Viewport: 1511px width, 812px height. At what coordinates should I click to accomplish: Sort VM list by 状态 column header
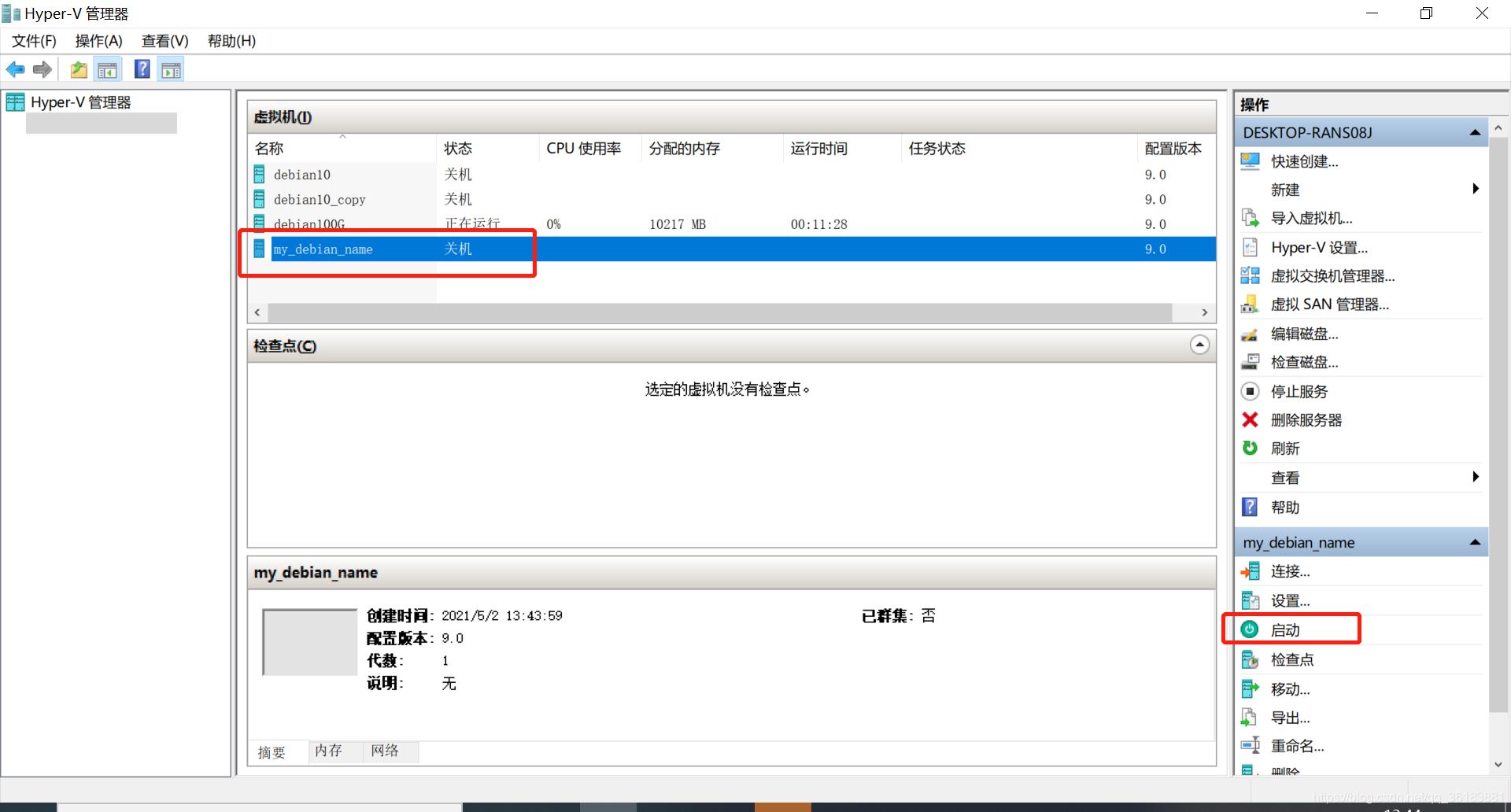488,148
